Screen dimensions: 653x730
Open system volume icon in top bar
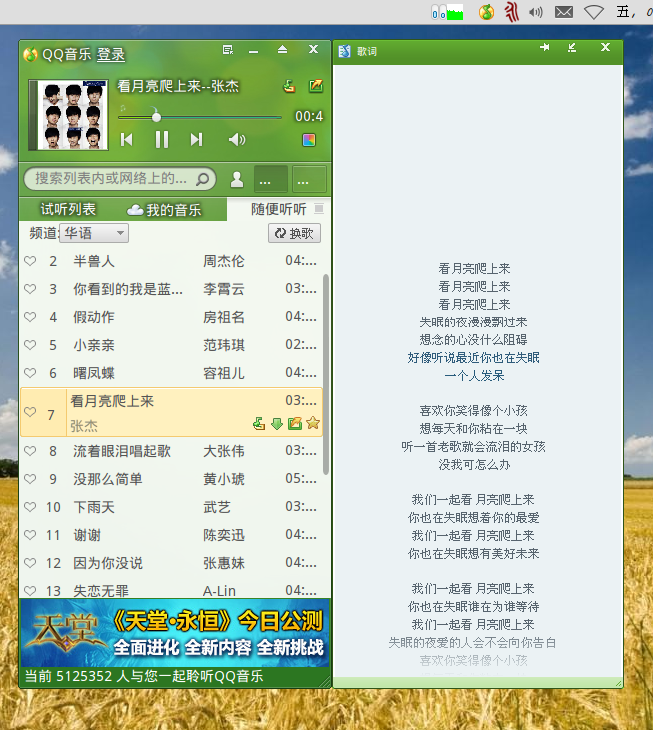coord(536,12)
